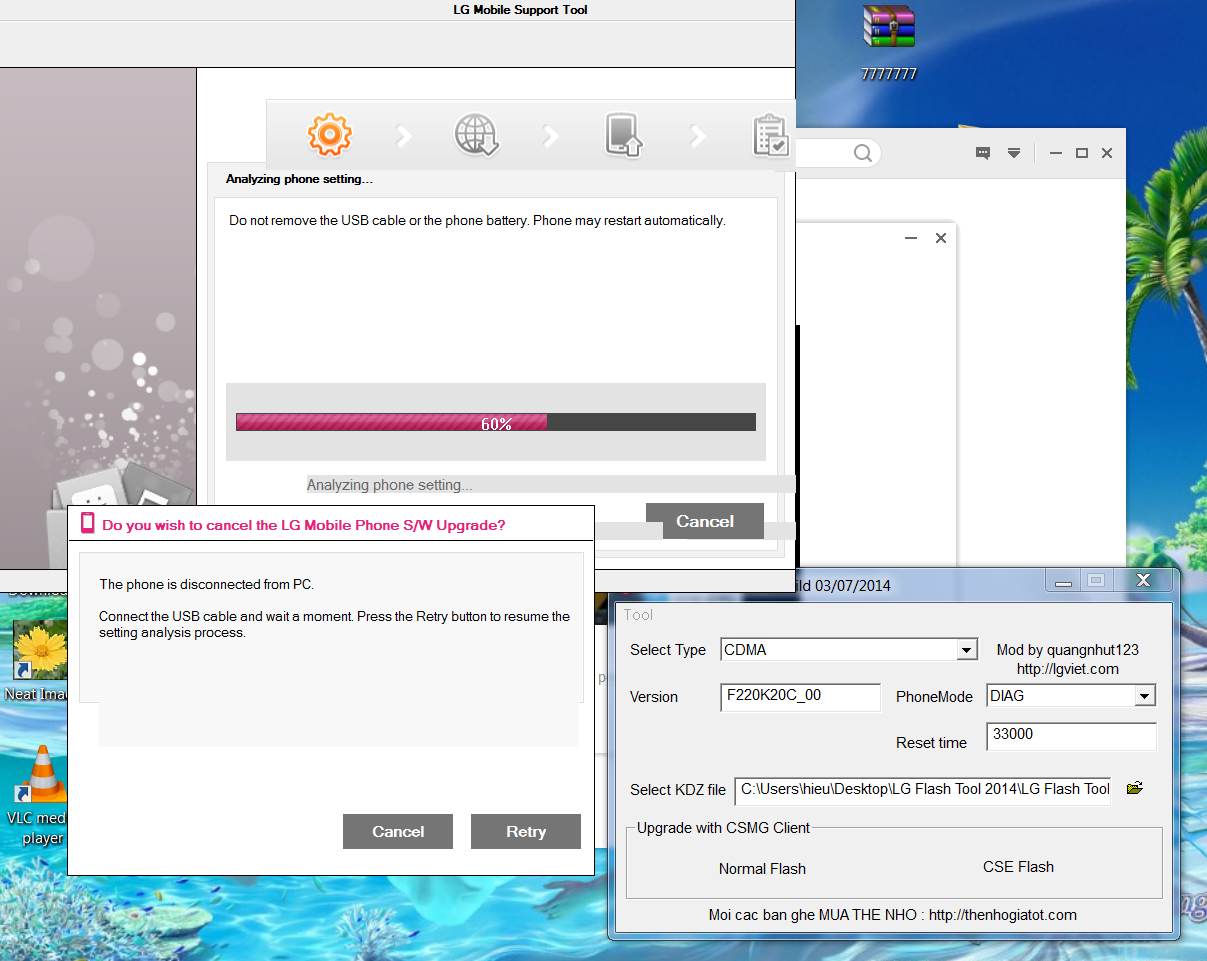Click the 'Select KDZ file' label

[x=678, y=789]
